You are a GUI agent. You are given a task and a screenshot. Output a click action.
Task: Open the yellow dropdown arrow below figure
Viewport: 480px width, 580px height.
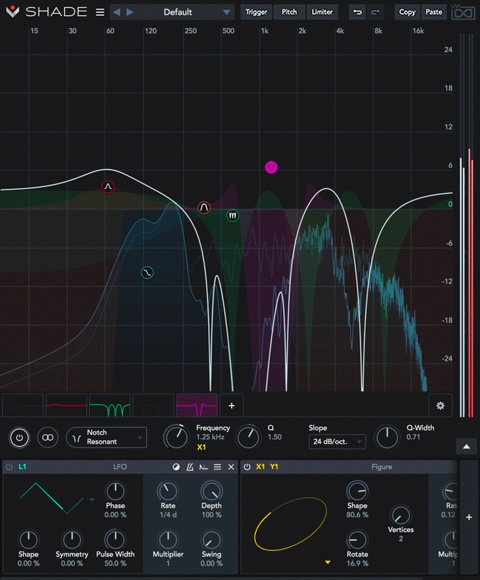[x=327, y=562]
